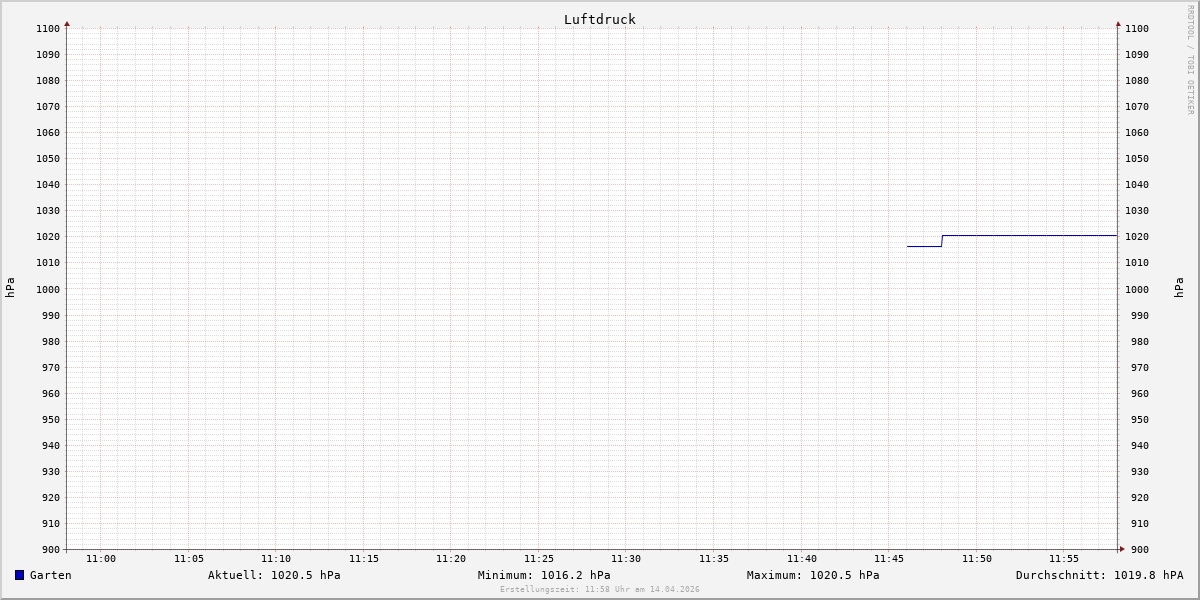Screen dimensions: 1200x600
Task: Click the red arrow at the x-axis right end
Action: 1122,549
